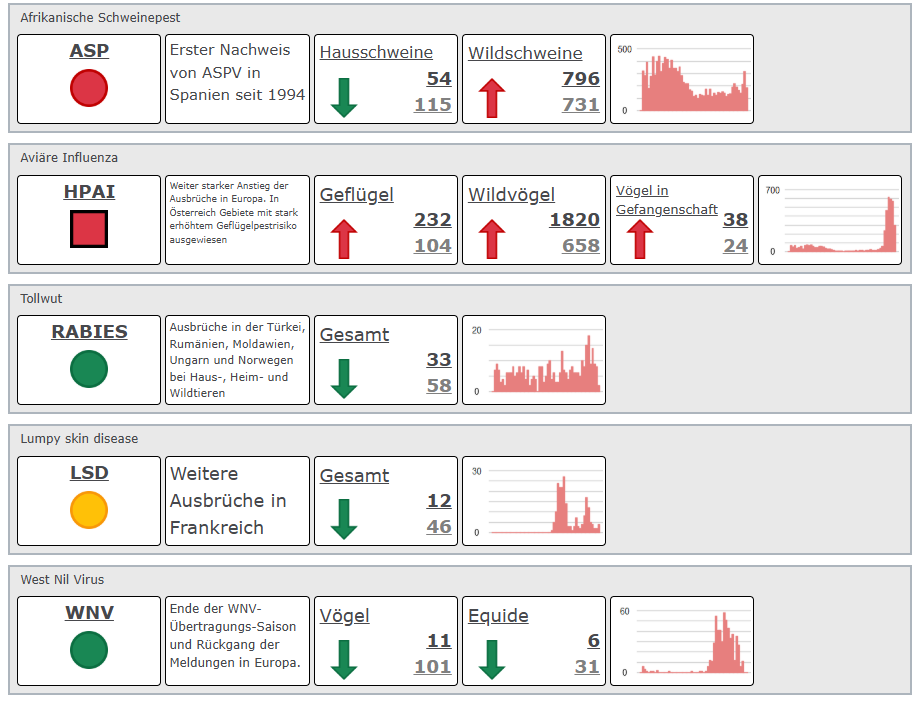Click the red up arrow for Geflügel
The image size is (921, 701).
tap(344, 240)
